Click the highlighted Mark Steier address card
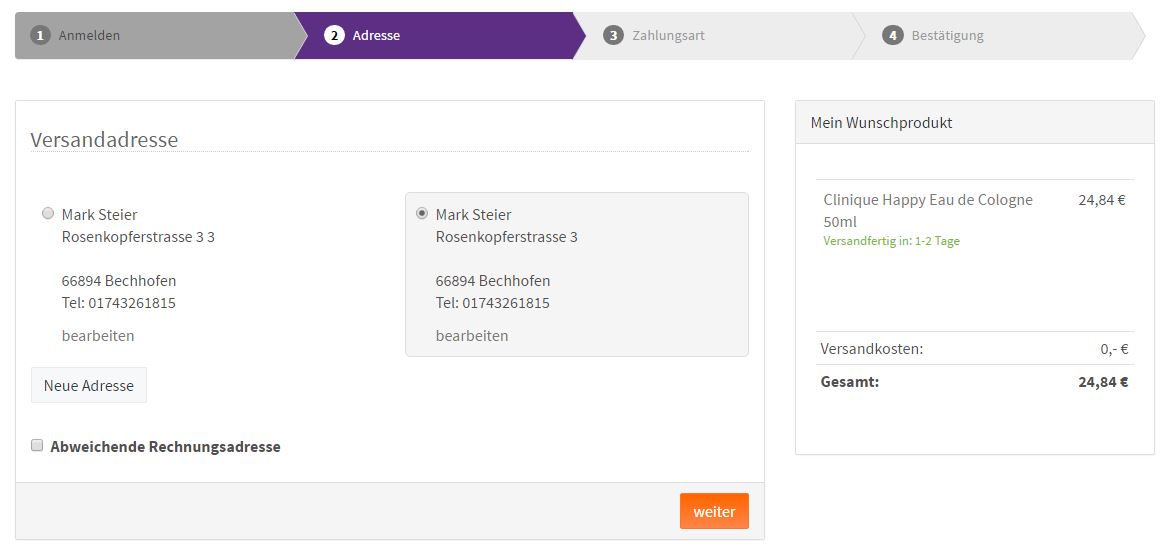Screen dimensions: 1167x547 [577, 275]
